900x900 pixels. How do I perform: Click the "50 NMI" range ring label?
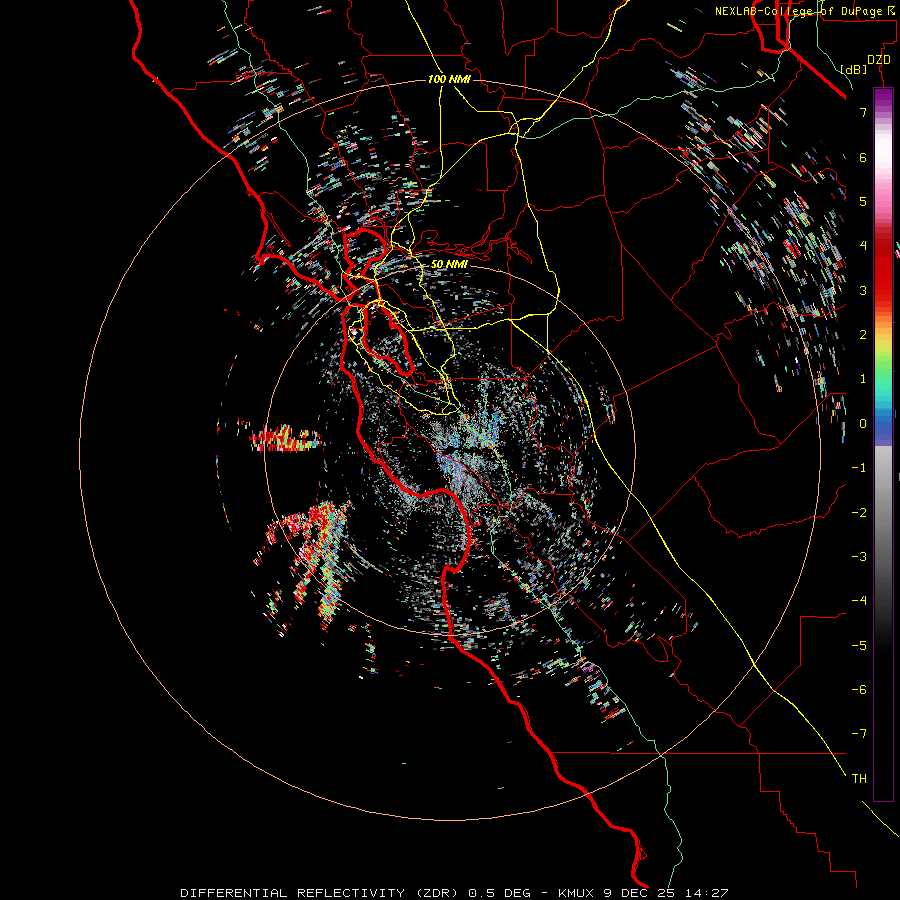449,264
